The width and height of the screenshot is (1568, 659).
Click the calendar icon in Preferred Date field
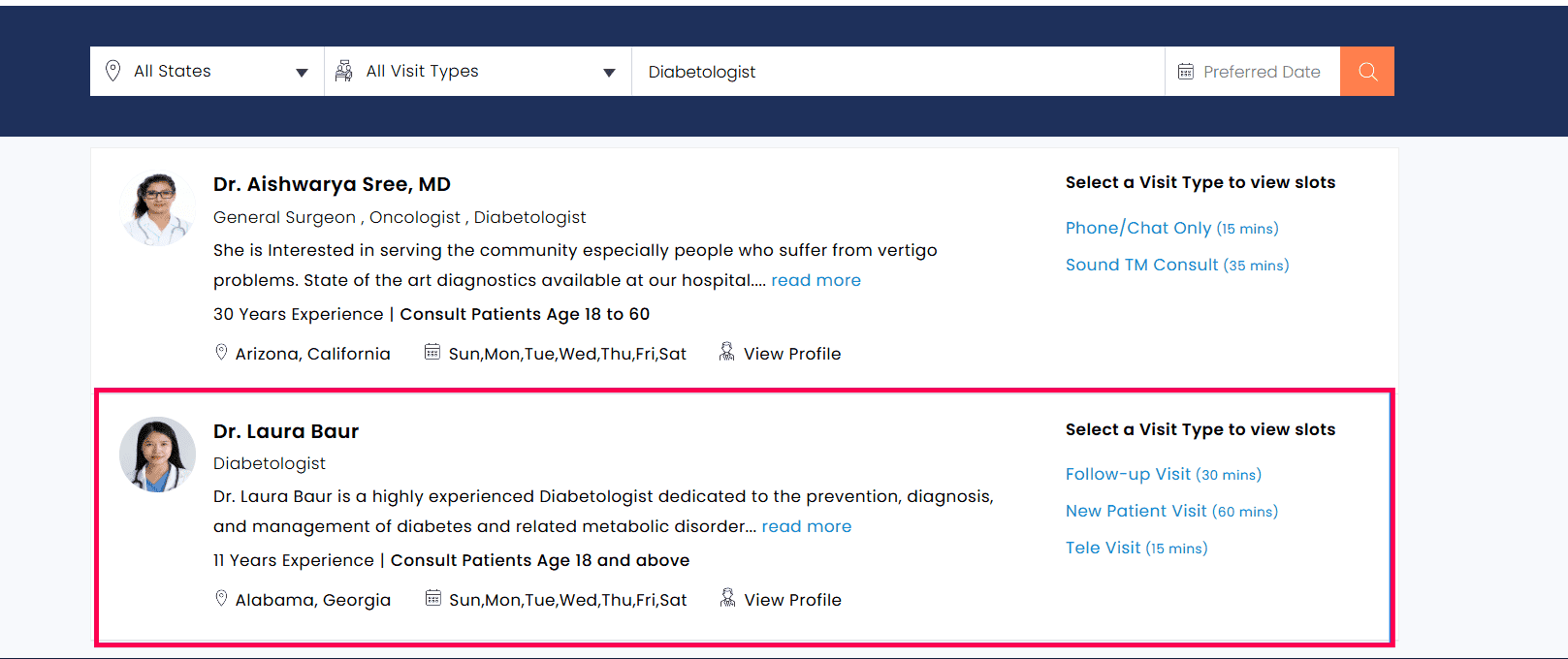tap(1186, 72)
